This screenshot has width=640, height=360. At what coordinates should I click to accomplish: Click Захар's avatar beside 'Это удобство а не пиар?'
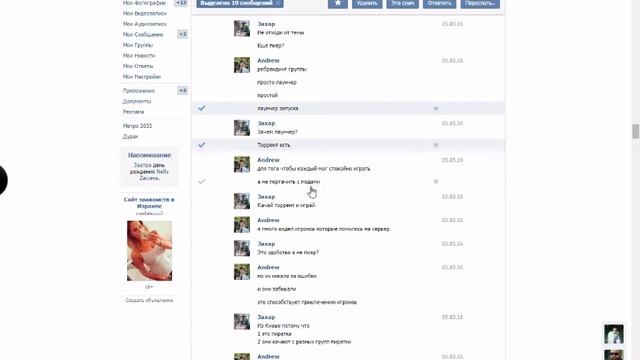coord(242,249)
